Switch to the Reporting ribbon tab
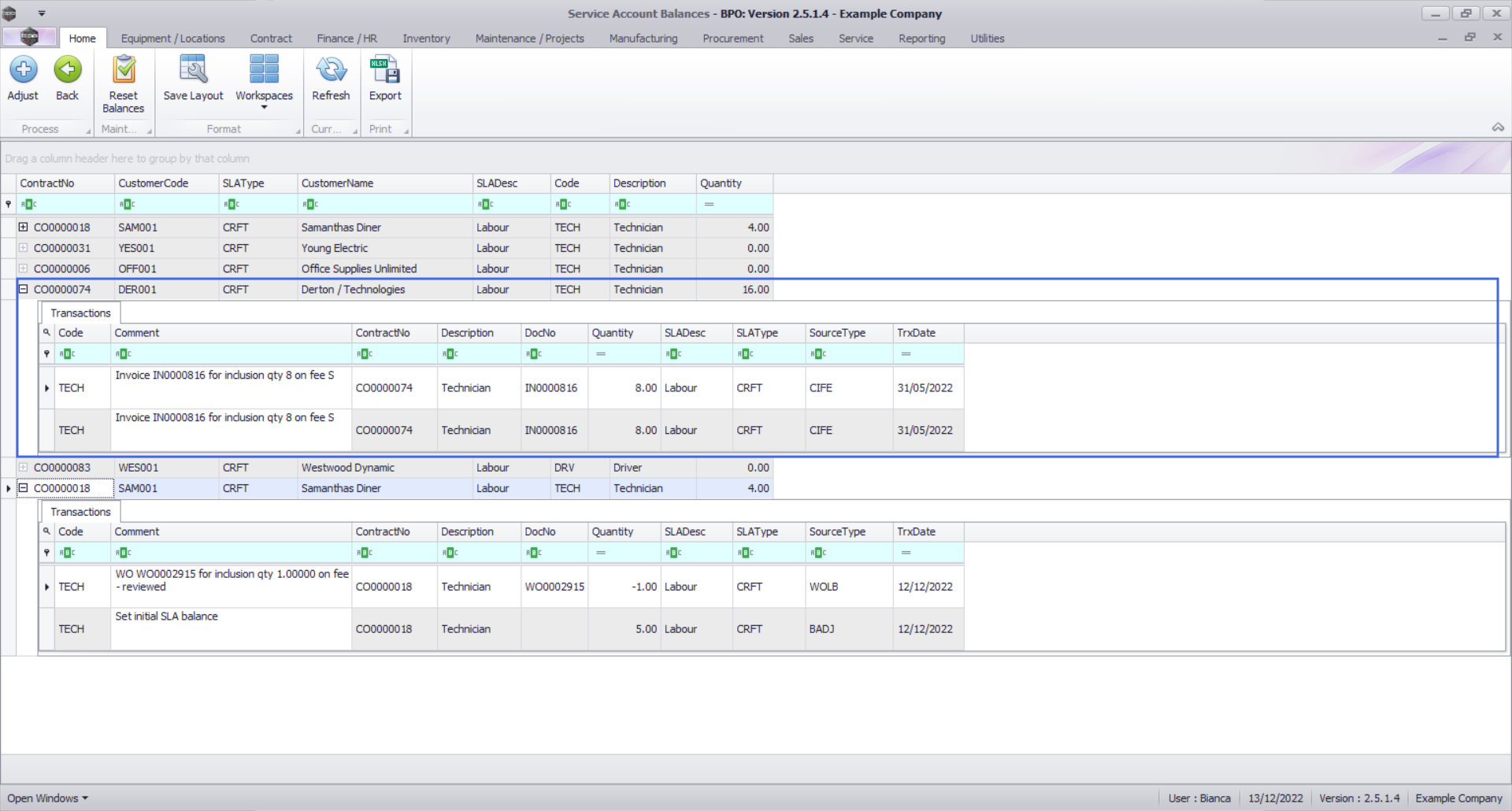 coord(921,39)
